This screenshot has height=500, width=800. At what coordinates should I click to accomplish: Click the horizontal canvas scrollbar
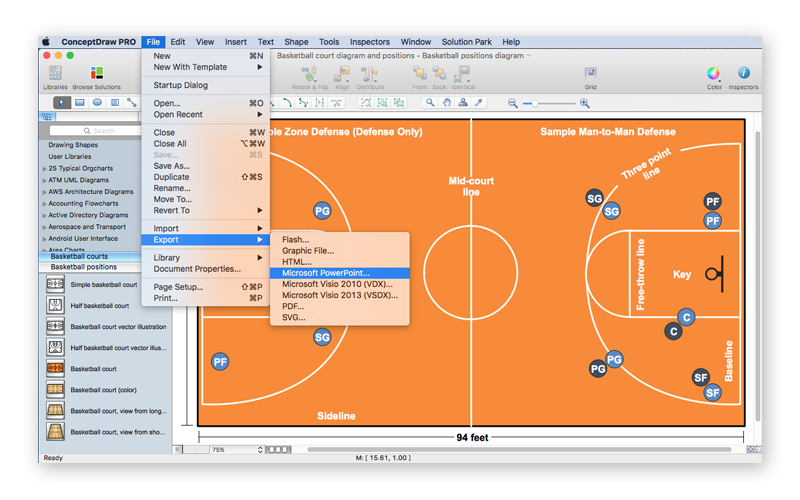519,449
